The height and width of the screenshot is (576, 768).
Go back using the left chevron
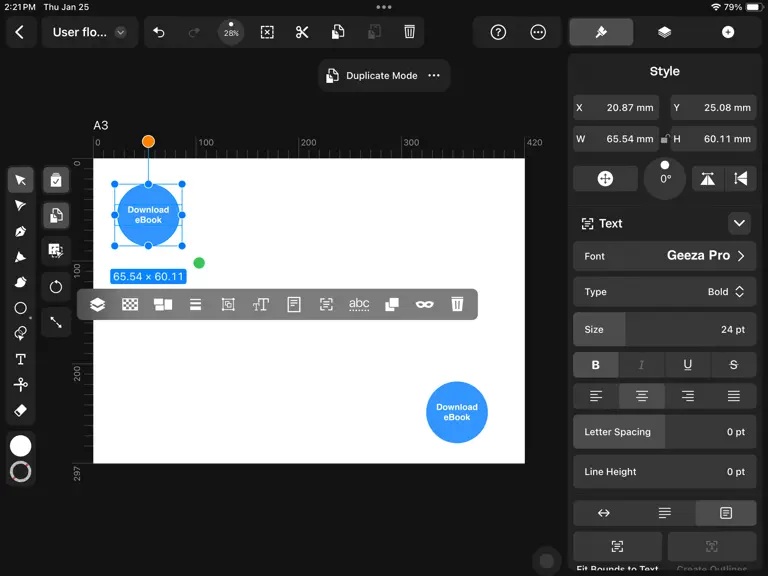click(20, 32)
